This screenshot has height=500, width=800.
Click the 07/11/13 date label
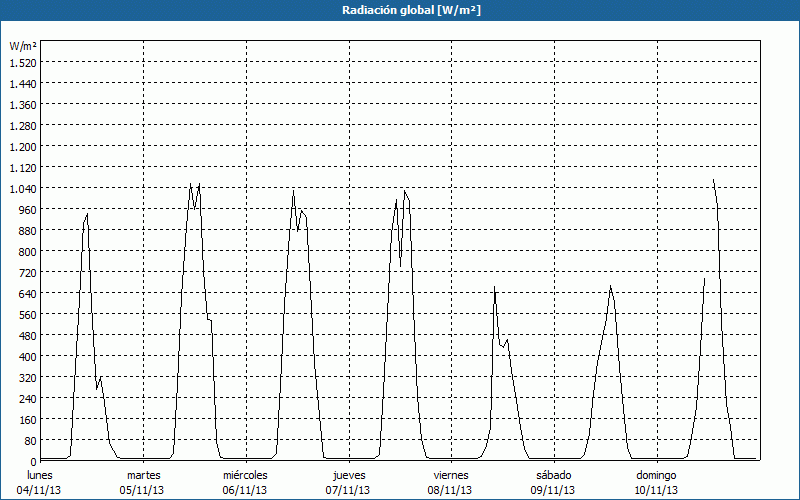[x=349, y=490]
